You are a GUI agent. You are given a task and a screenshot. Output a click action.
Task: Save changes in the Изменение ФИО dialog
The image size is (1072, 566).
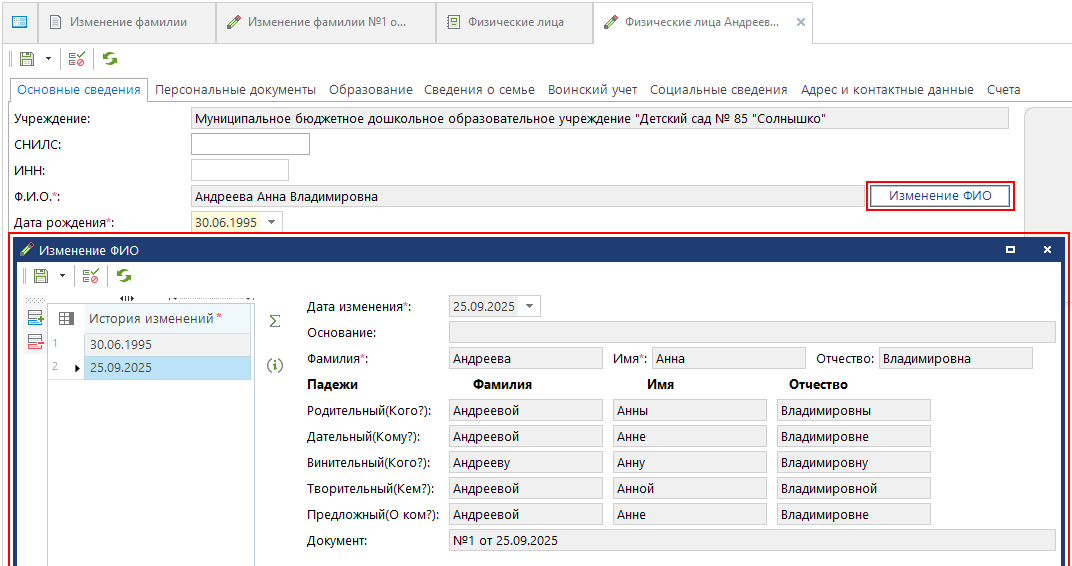tap(41, 275)
